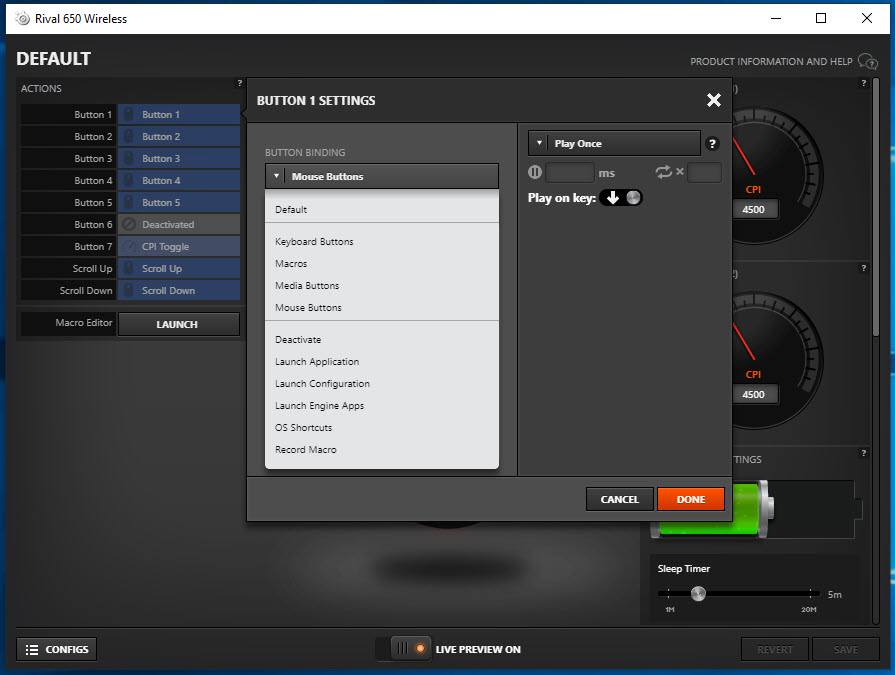This screenshot has height=675, width=895.
Task: Select Button 4 binding row
Action: pos(179,180)
